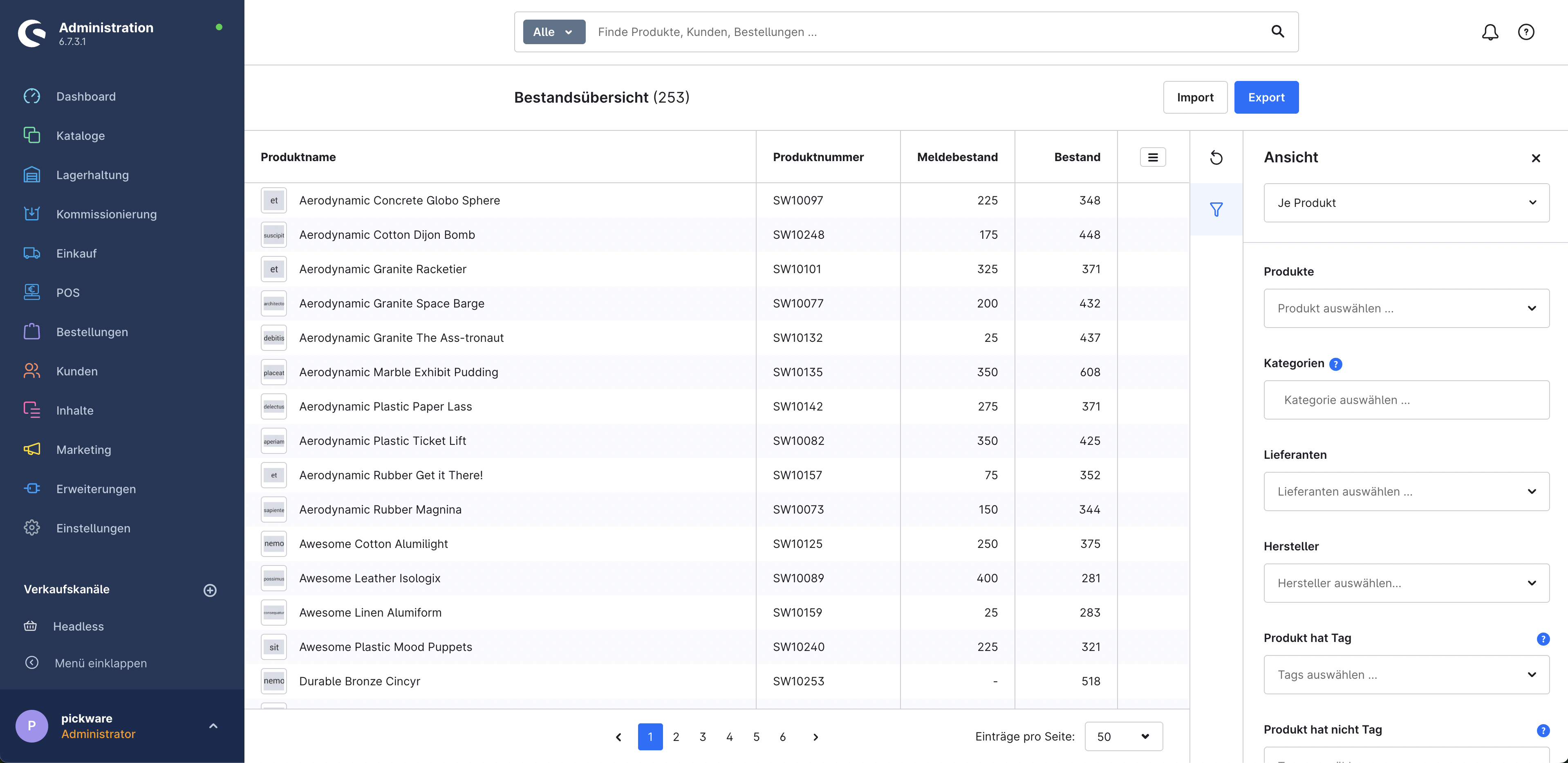Viewport: 1568px width, 763px height.
Task: Collapse menu via Menü einklappen
Action: coord(101,663)
